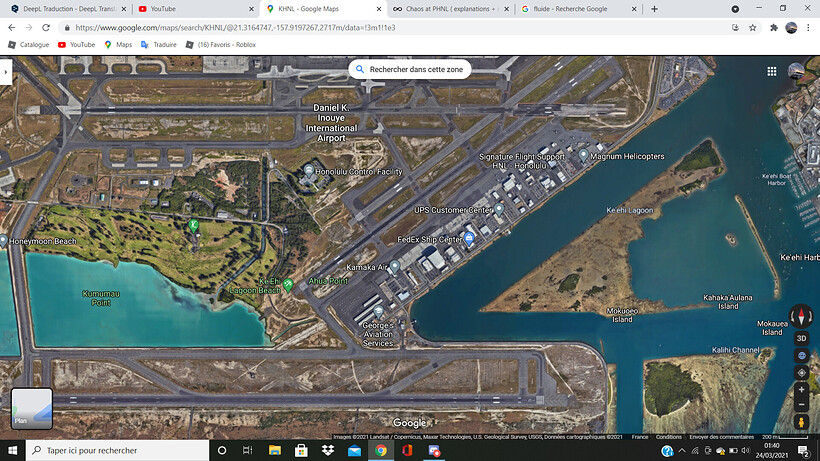820x461 pixels.
Task: Zoom out with the minus button
Action: point(801,405)
